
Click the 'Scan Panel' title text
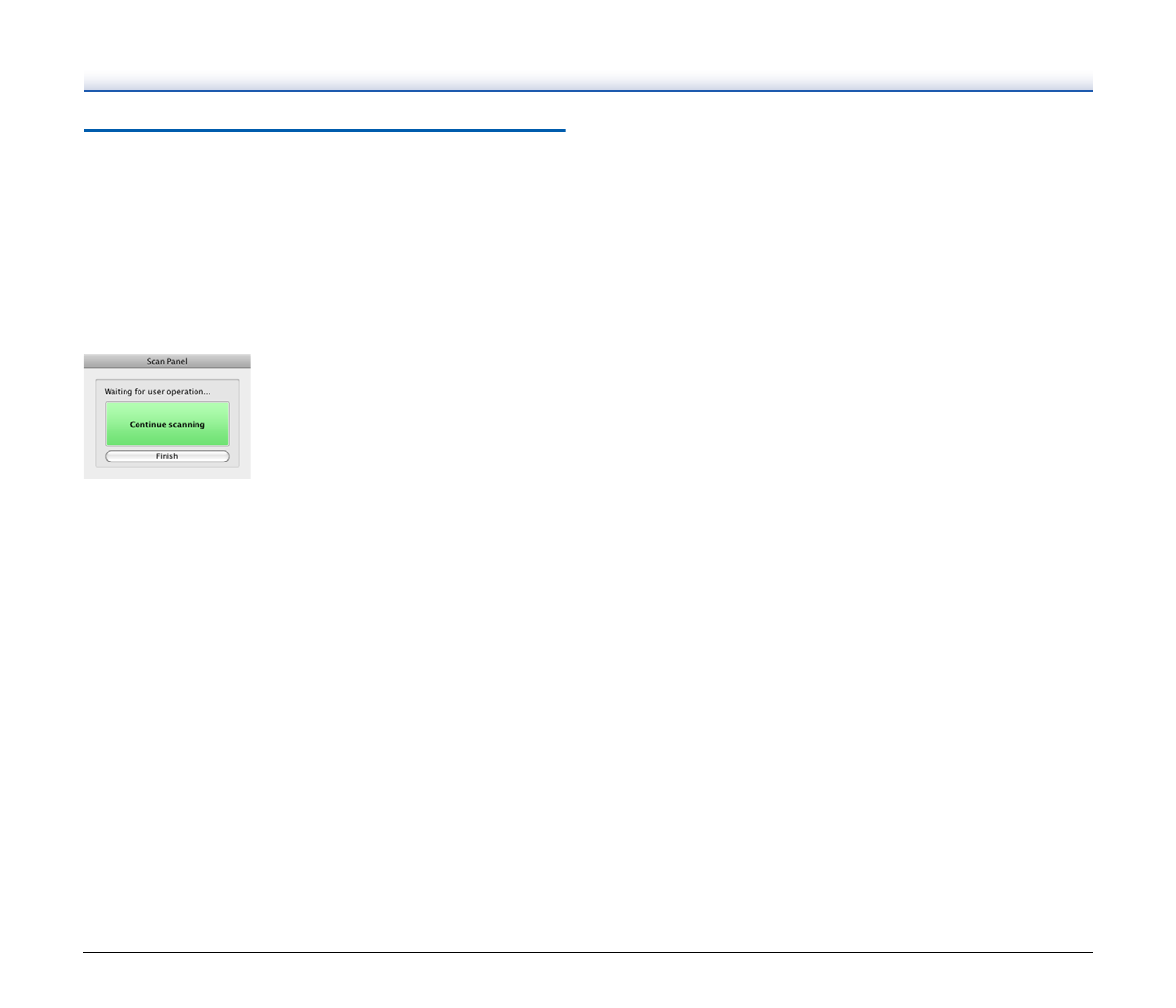[x=167, y=361]
